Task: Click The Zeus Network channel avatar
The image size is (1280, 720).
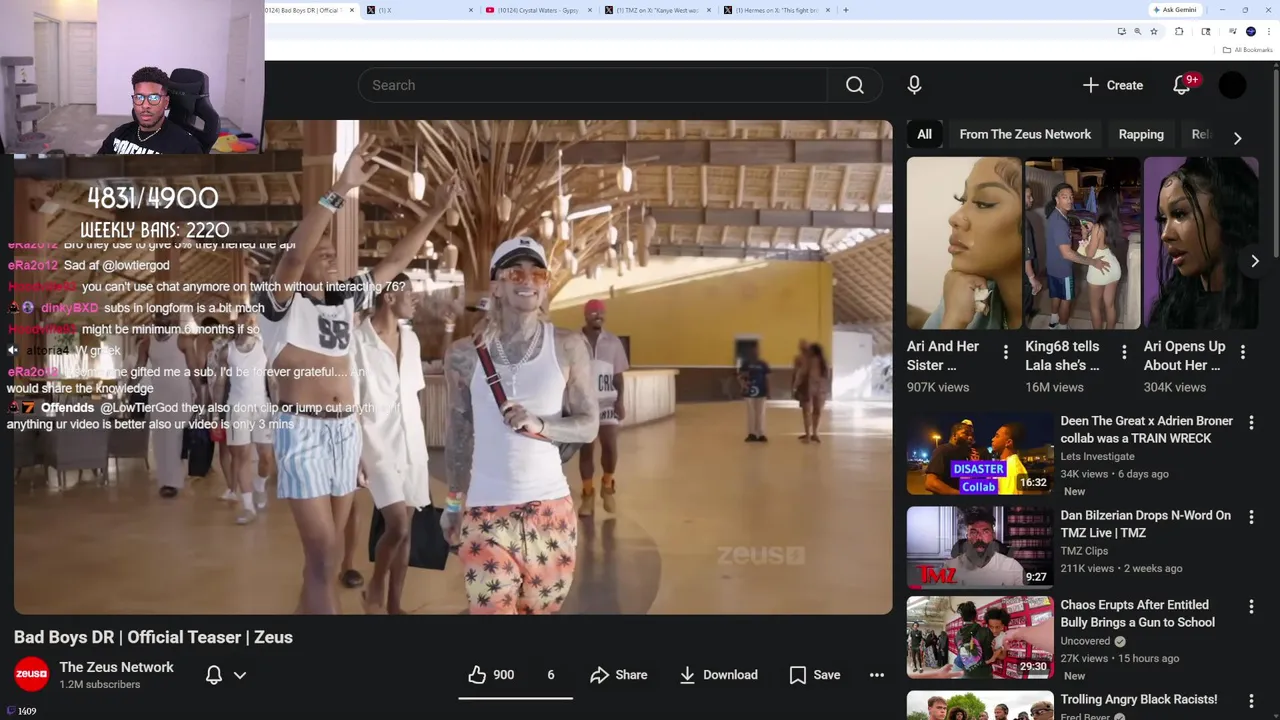Action: (31, 674)
